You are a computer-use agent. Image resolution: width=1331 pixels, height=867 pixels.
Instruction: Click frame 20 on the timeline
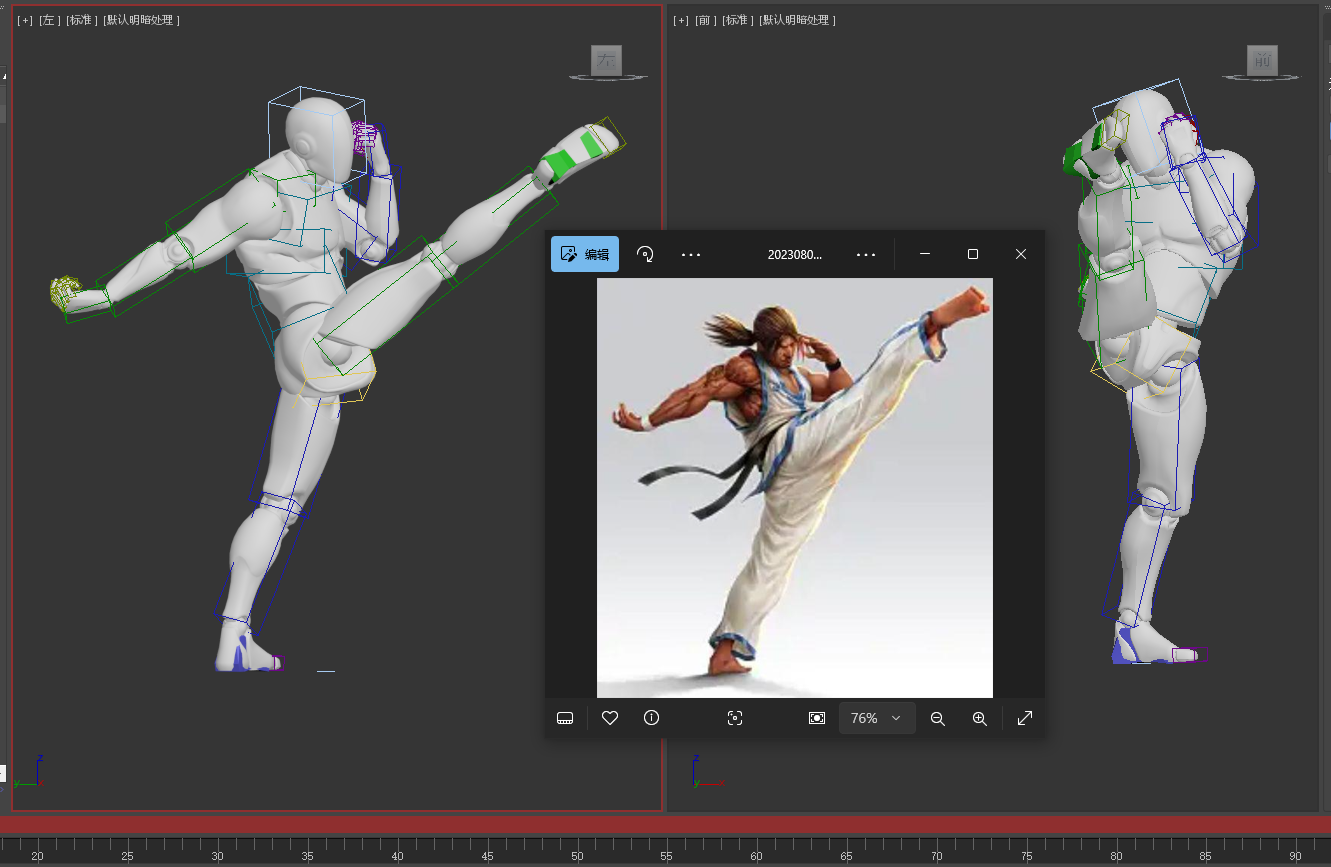[x=37, y=855]
